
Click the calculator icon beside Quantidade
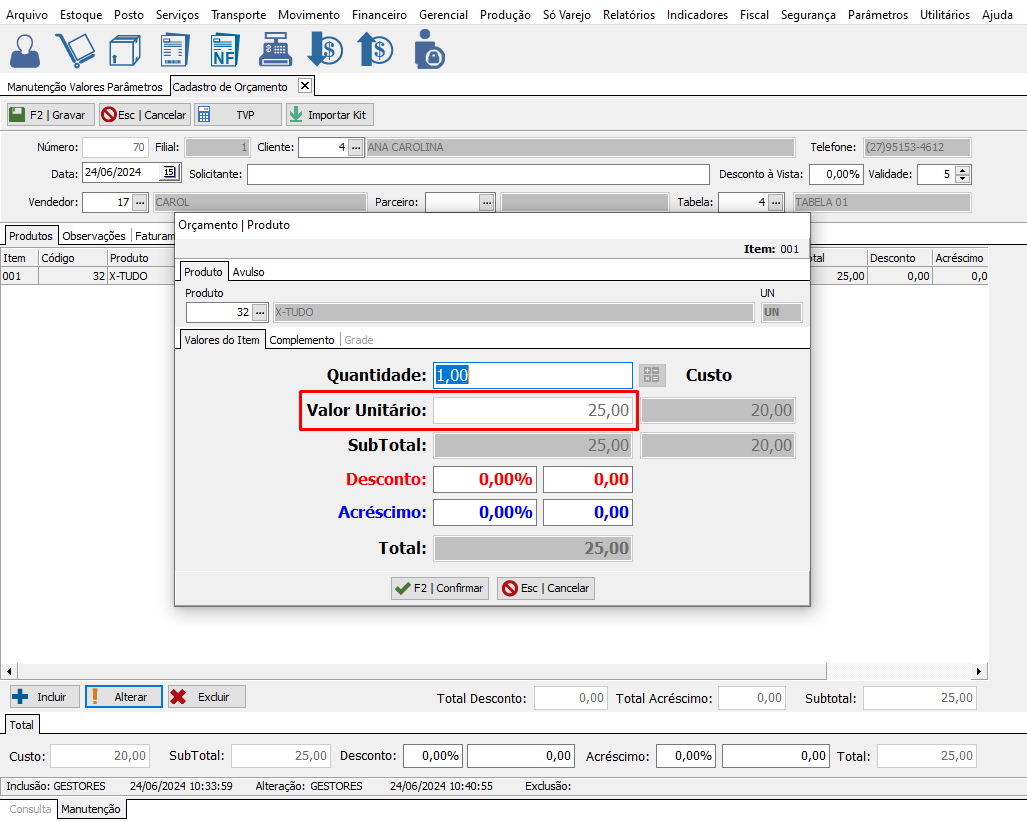tap(652, 376)
